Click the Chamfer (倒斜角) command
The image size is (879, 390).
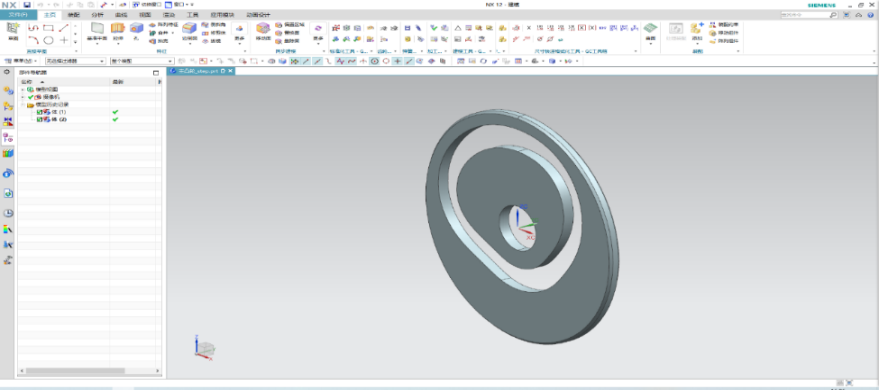click(214, 25)
